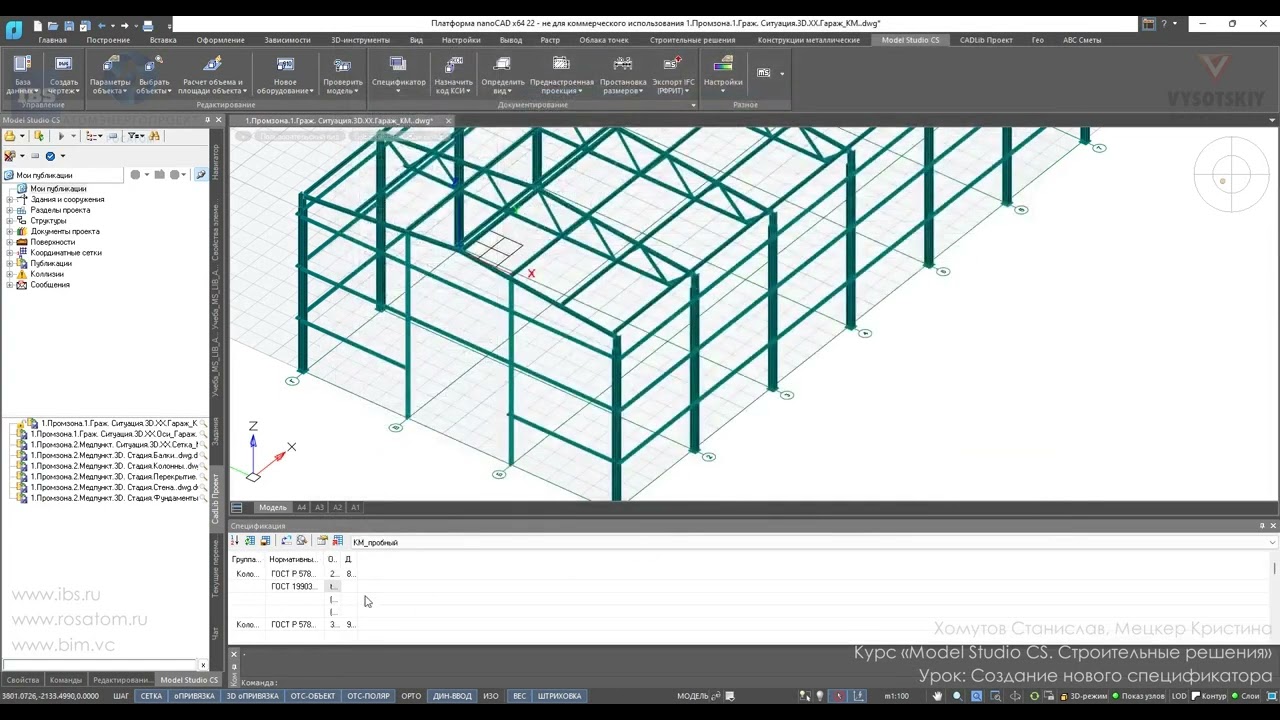Switch to Построение ribbon tab

pos(108,40)
